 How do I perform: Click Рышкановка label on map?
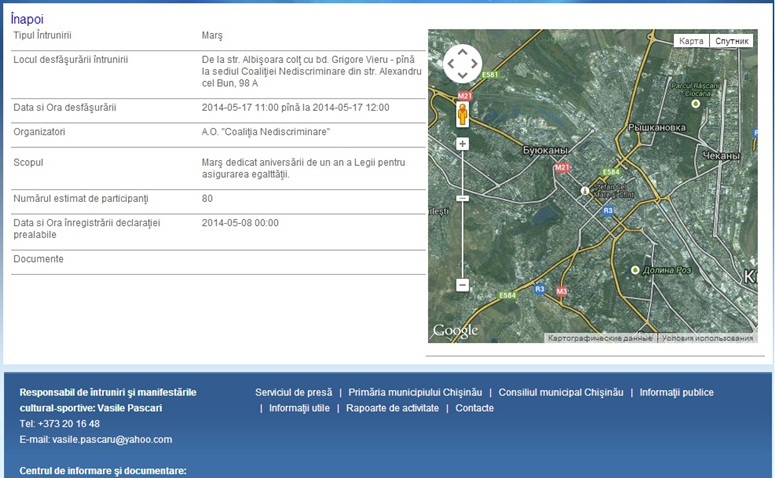coord(657,128)
